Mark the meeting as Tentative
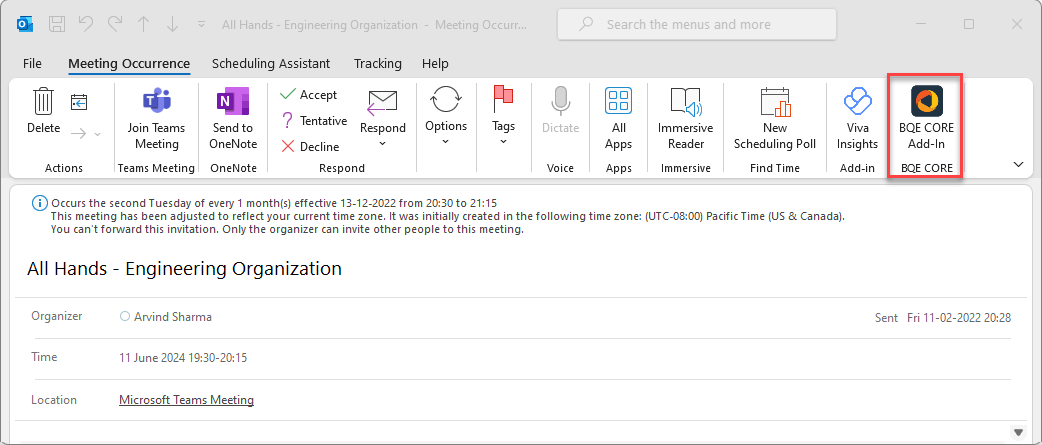 click(314, 121)
